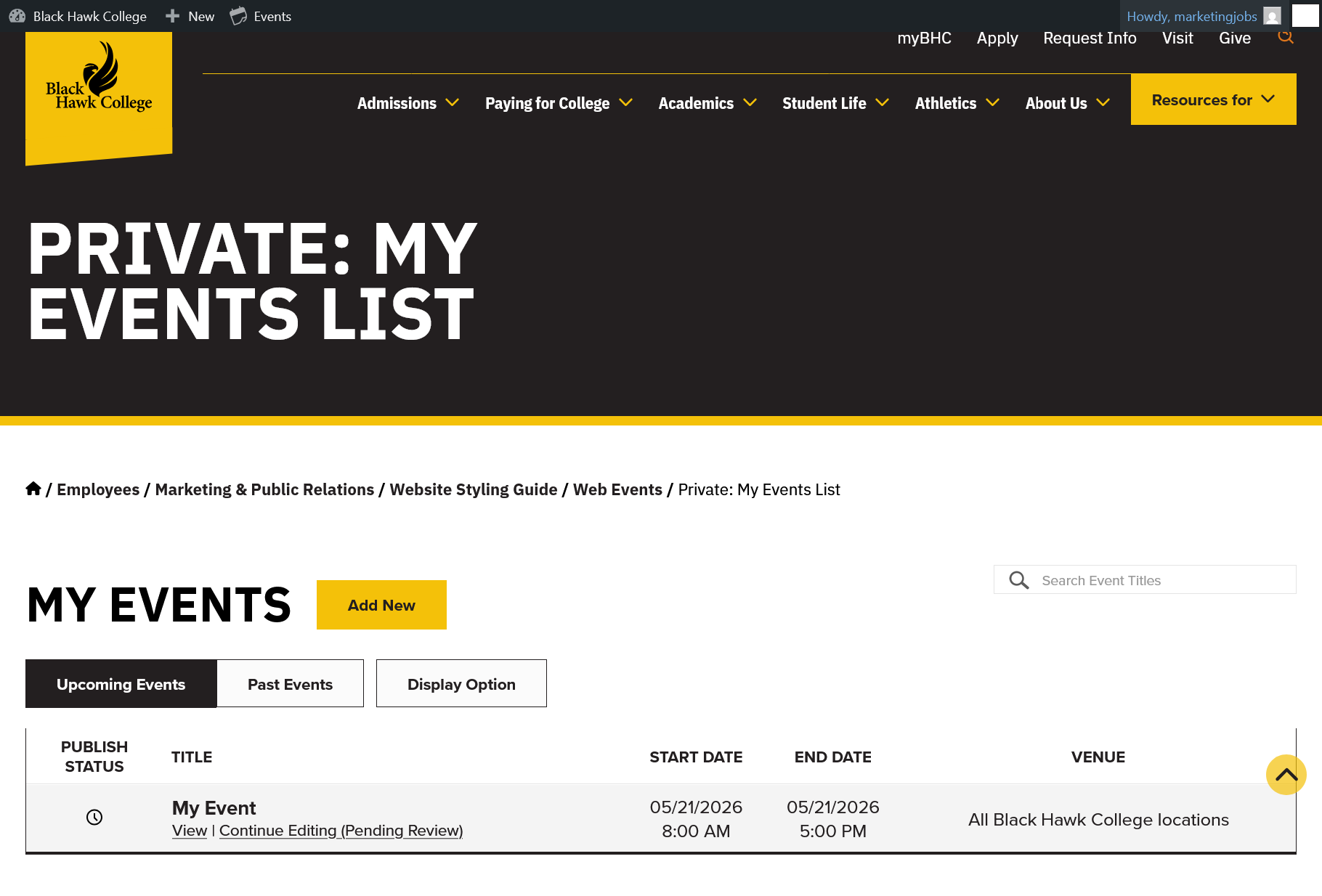Image resolution: width=1322 pixels, height=896 pixels.
Task: Click the All Black Hawk College locations venue
Action: pyautogui.click(x=1098, y=820)
